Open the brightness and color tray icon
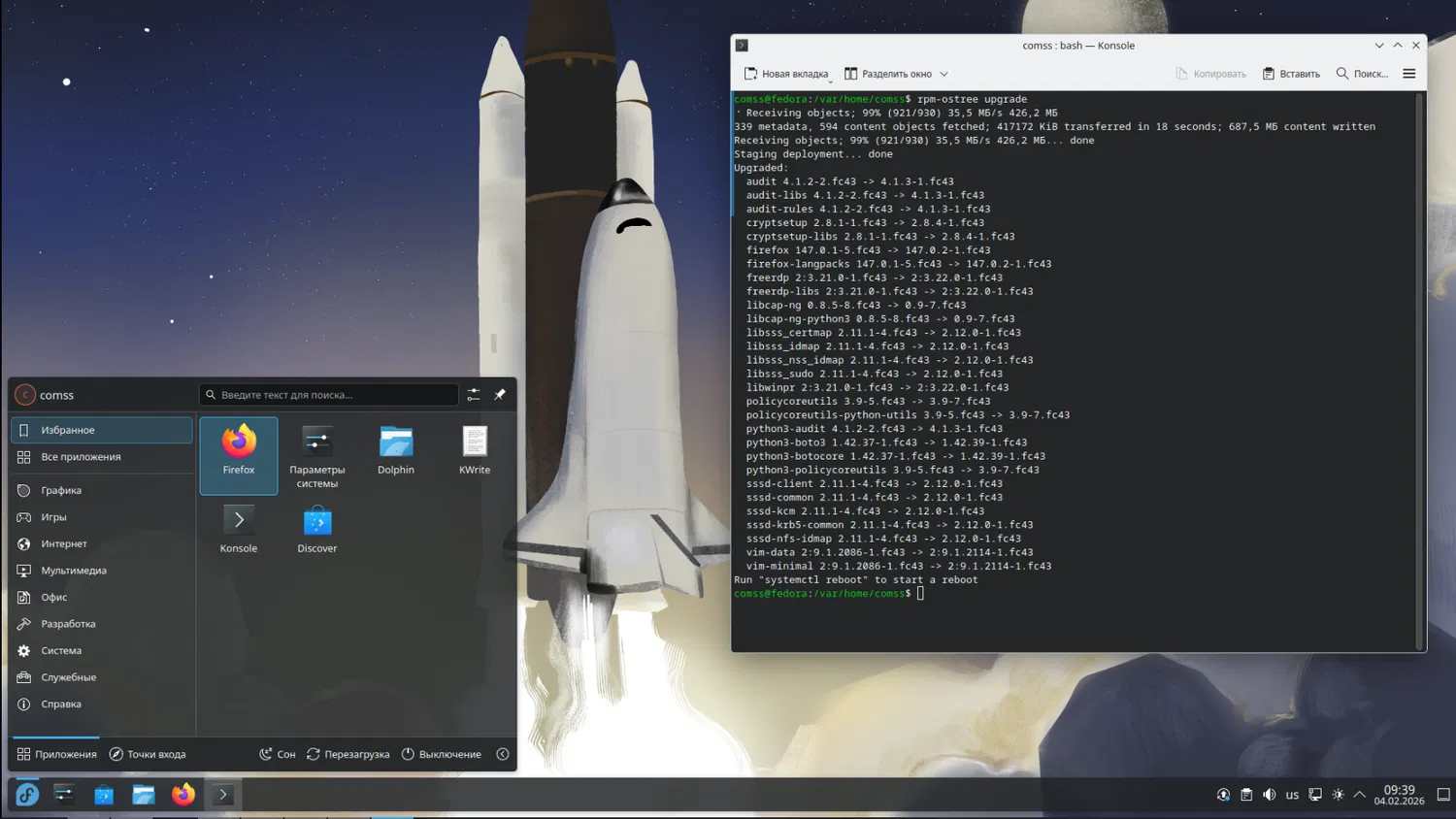Image resolution: width=1456 pixels, height=819 pixels. 1338,795
